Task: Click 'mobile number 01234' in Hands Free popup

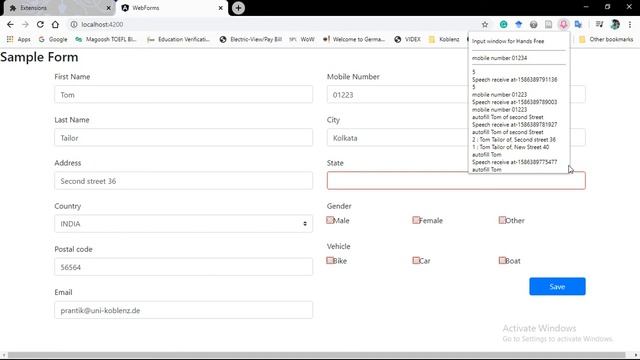Action: [499, 58]
